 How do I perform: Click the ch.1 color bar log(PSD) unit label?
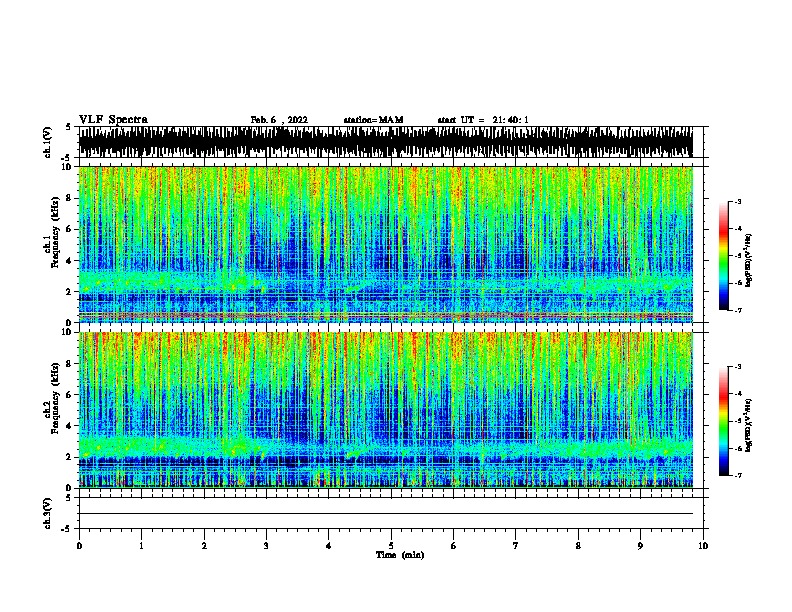749,260
